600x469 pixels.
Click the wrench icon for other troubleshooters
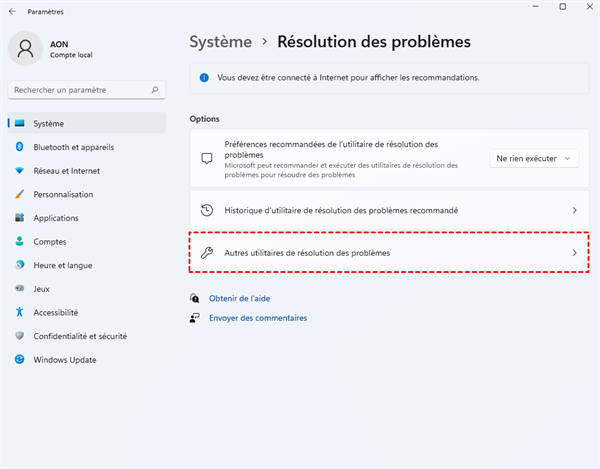coord(207,253)
